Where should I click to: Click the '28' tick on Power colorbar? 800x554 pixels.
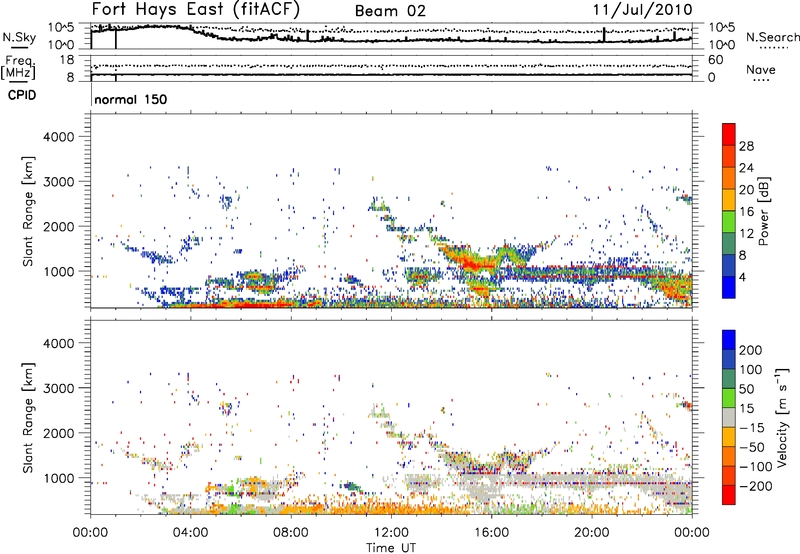[746, 146]
